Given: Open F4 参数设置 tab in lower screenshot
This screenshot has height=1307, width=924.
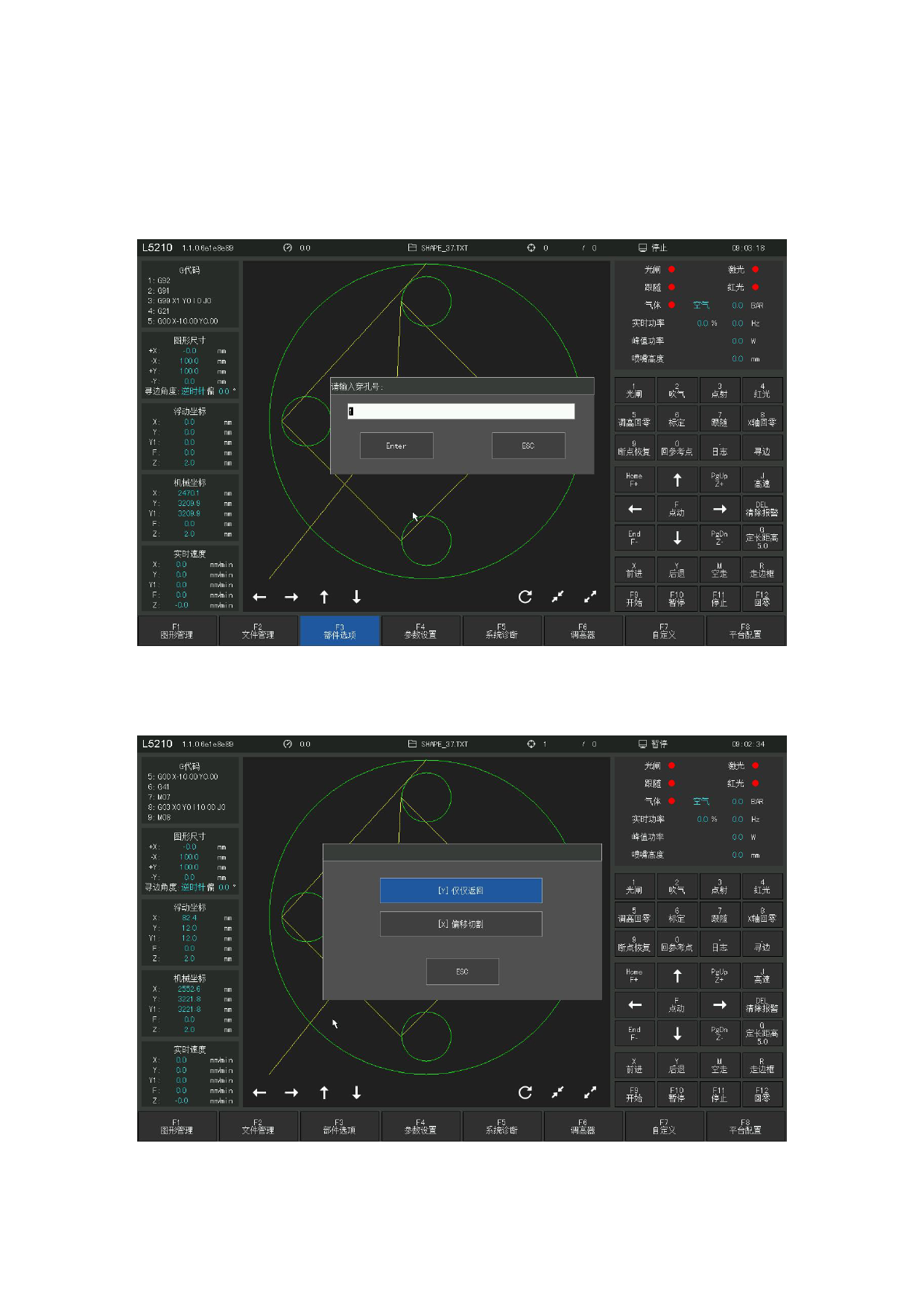Looking at the screenshot, I should (x=420, y=1127).
